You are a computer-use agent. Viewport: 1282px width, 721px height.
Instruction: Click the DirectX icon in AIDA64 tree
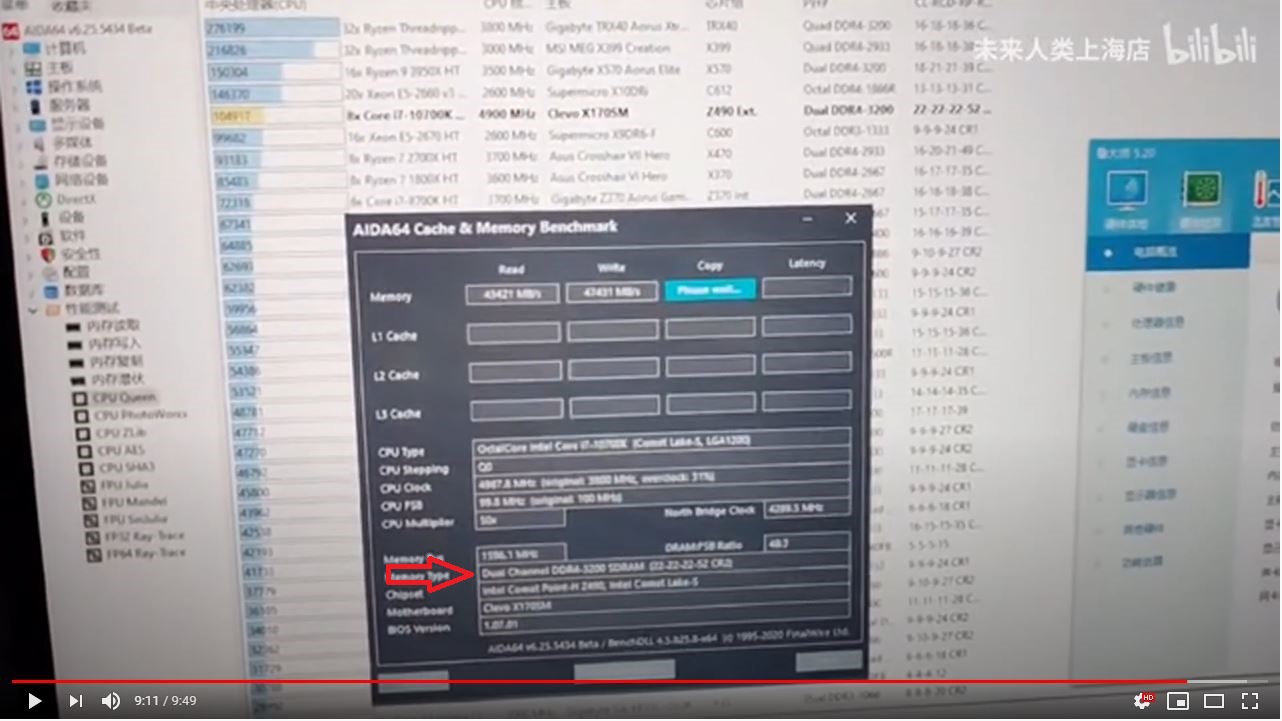click(x=43, y=199)
